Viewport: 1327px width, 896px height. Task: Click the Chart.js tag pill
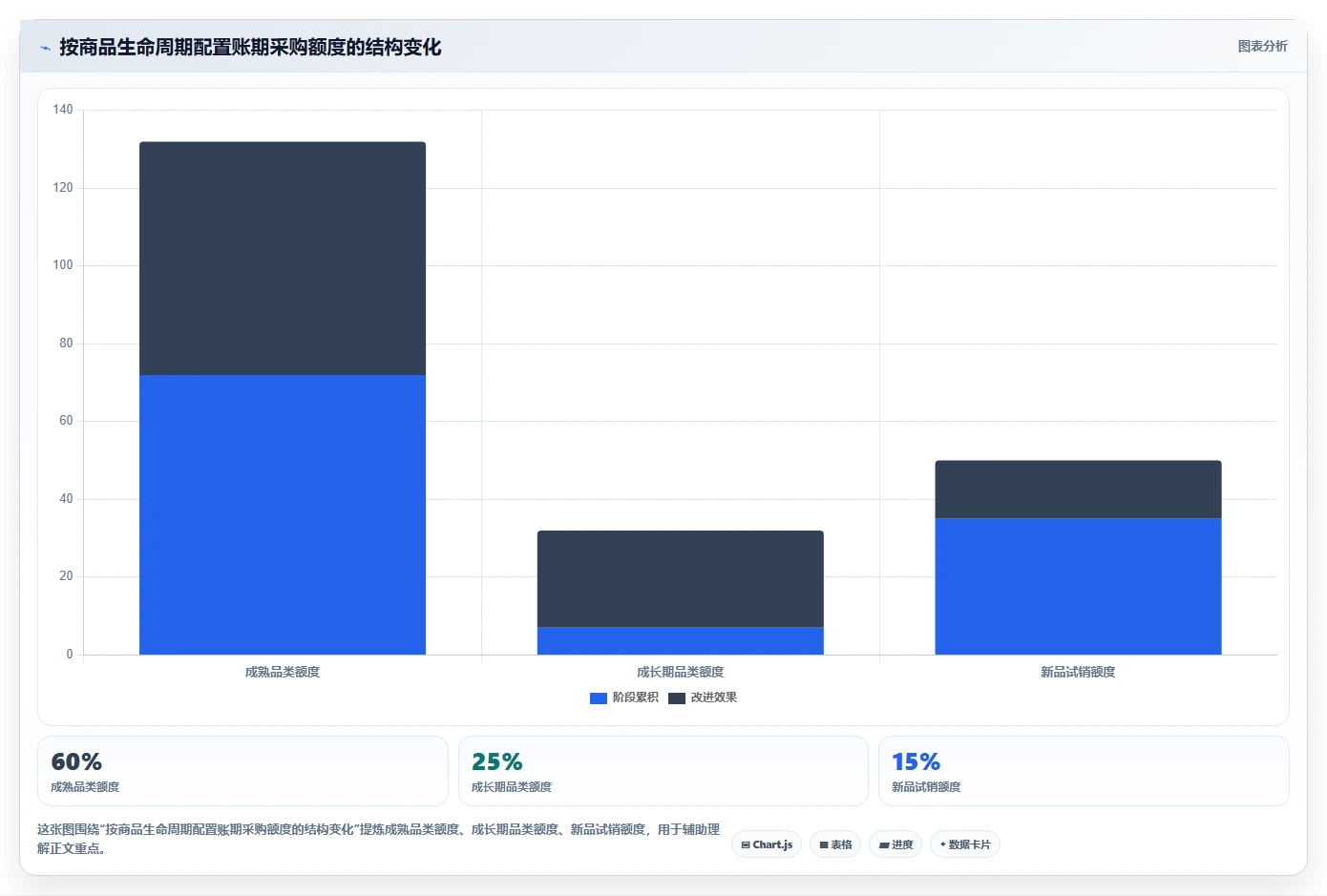(767, 844)
